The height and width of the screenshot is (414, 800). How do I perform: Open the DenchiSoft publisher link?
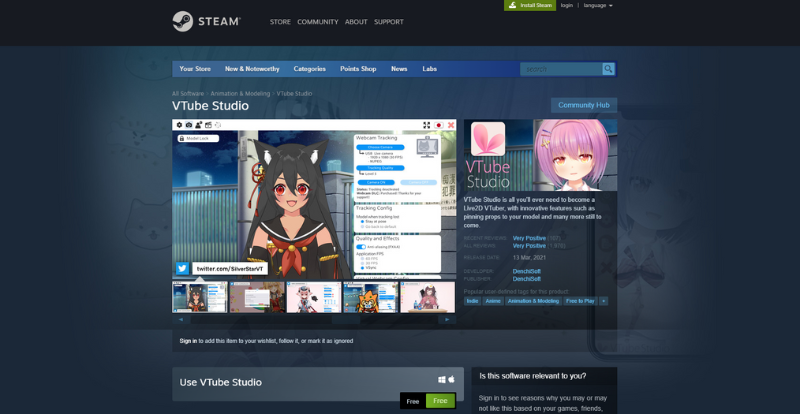pos(527,279)
